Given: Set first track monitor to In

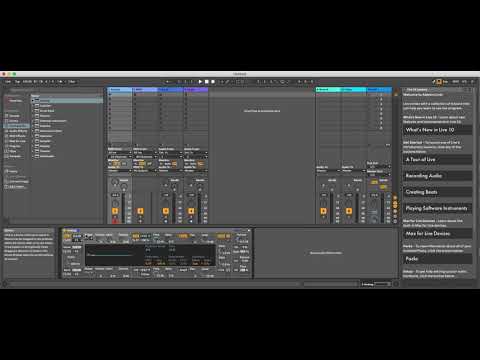Looking at the screenshot, I should coord(111,164).
